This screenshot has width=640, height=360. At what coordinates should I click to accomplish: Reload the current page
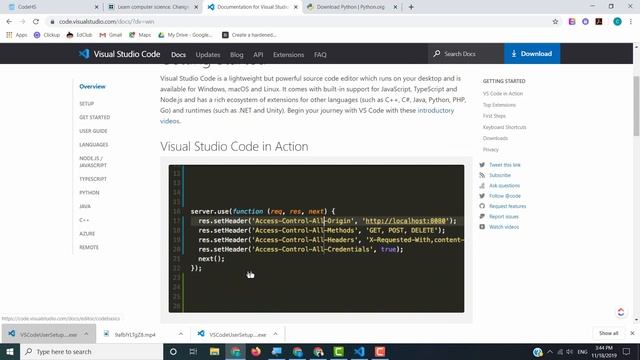pos(36,22)
